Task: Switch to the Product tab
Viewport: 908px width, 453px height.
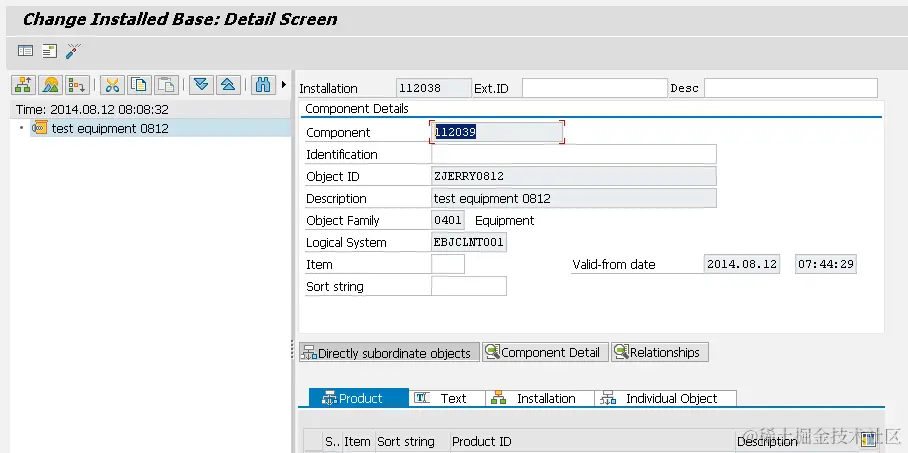Action: pos(359,398)
